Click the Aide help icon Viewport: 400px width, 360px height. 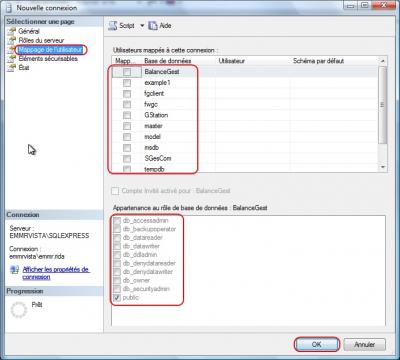[x=153, y=26]
